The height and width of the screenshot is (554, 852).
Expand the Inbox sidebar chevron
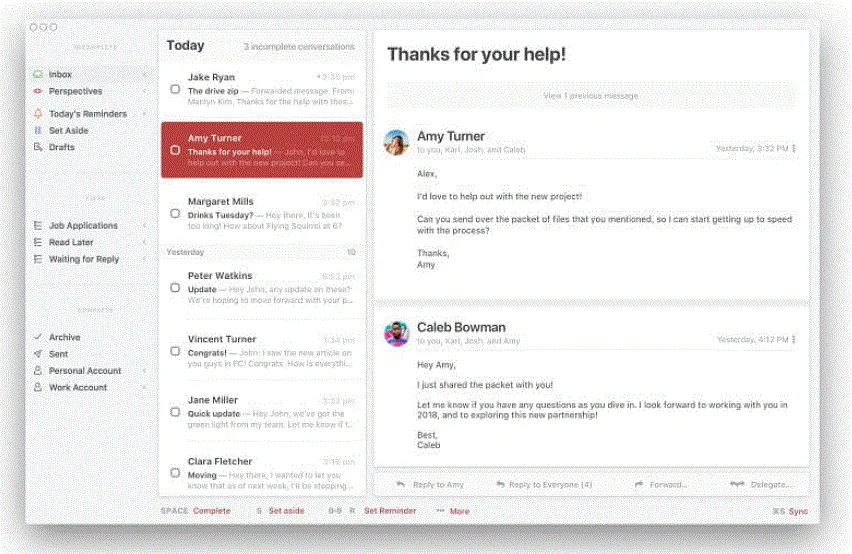145,74
